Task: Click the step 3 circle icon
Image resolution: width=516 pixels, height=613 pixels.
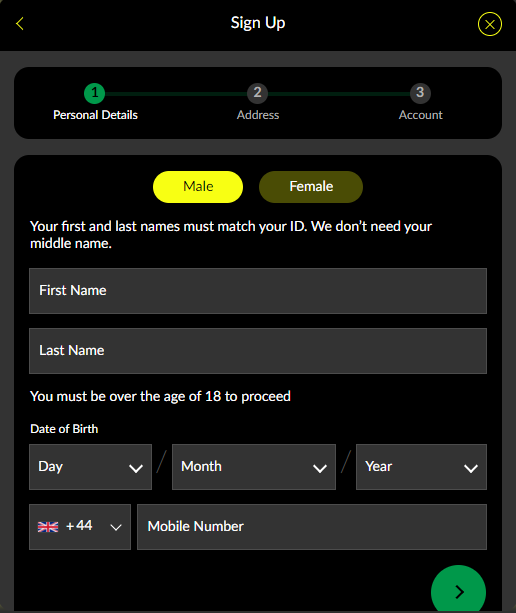Action: pyautogui.click(x=420, y=93)
